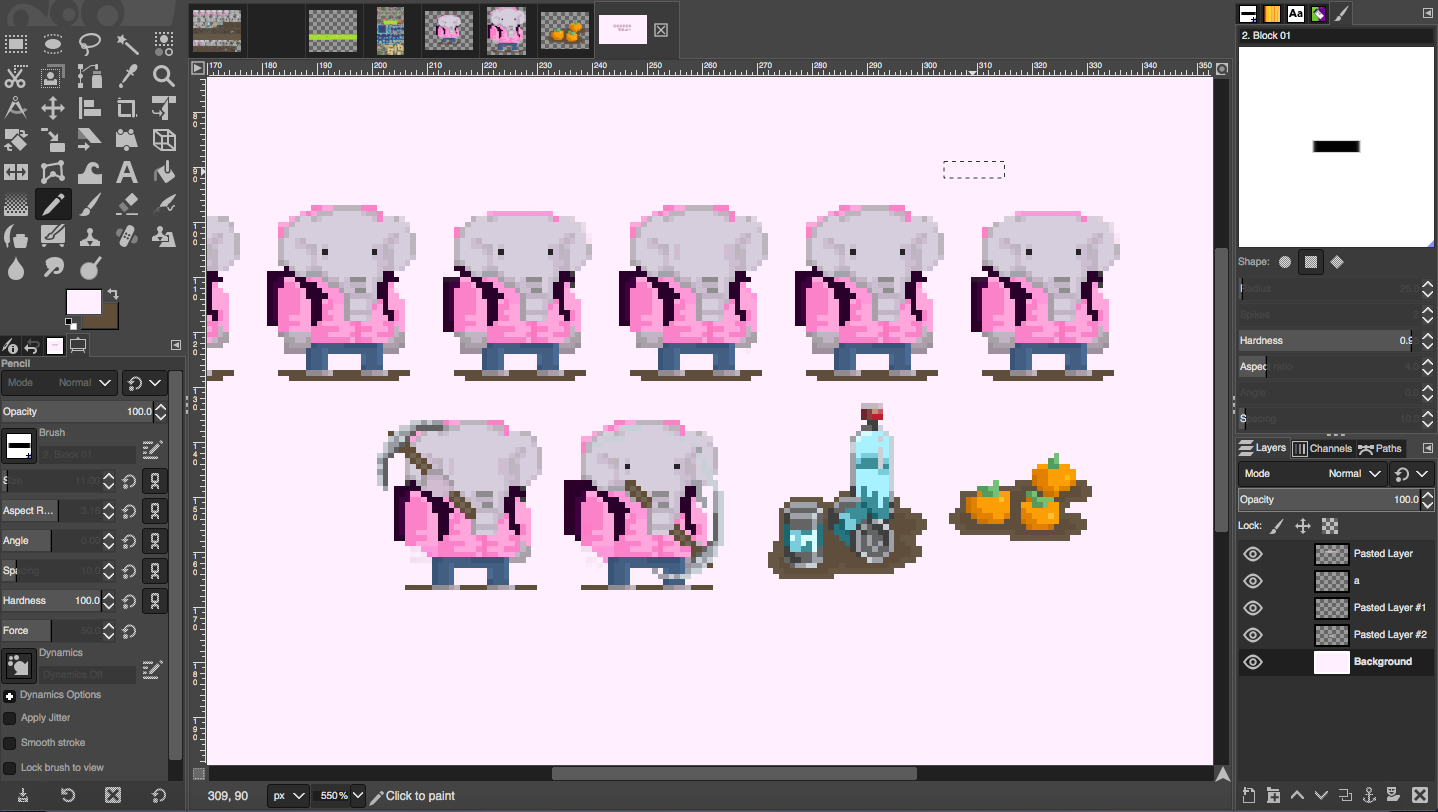1438x812 pixels.
Task: Select the Ellipse Select tool
Action: tap(53, 43)
